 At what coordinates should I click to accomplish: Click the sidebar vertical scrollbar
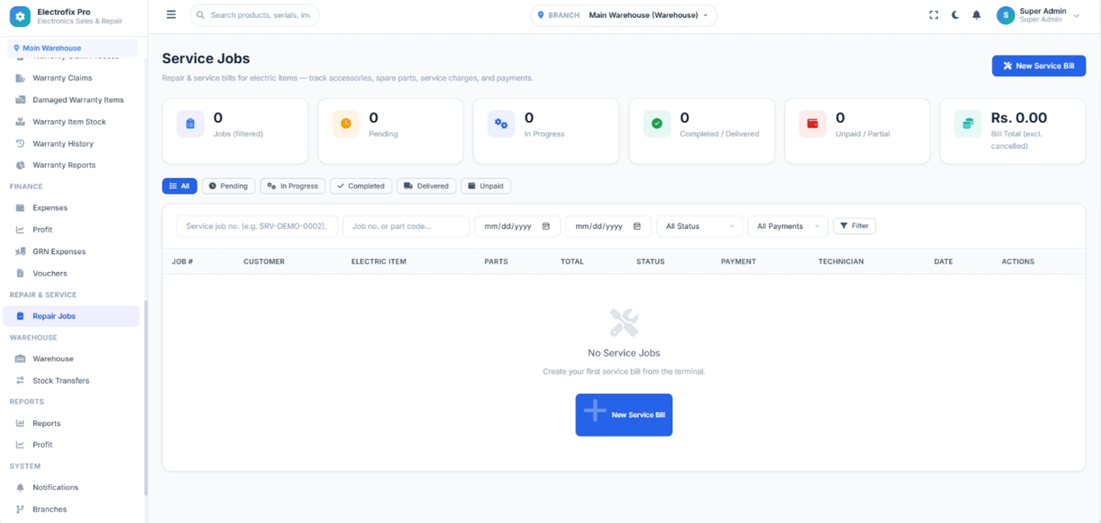(x=145, y=398)
